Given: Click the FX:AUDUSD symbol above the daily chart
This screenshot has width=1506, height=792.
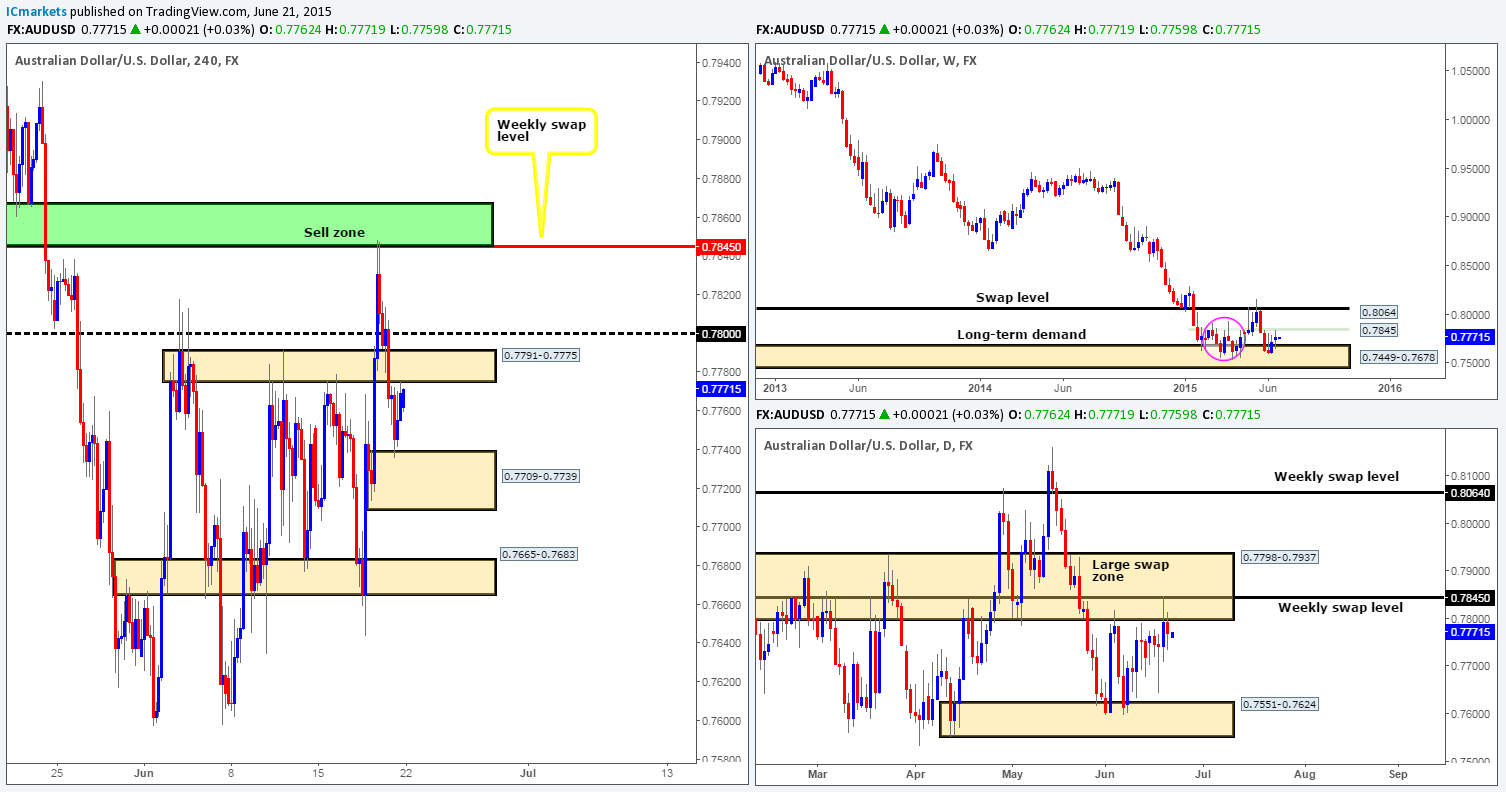Looking at the screenshot, I should [792, 414].
